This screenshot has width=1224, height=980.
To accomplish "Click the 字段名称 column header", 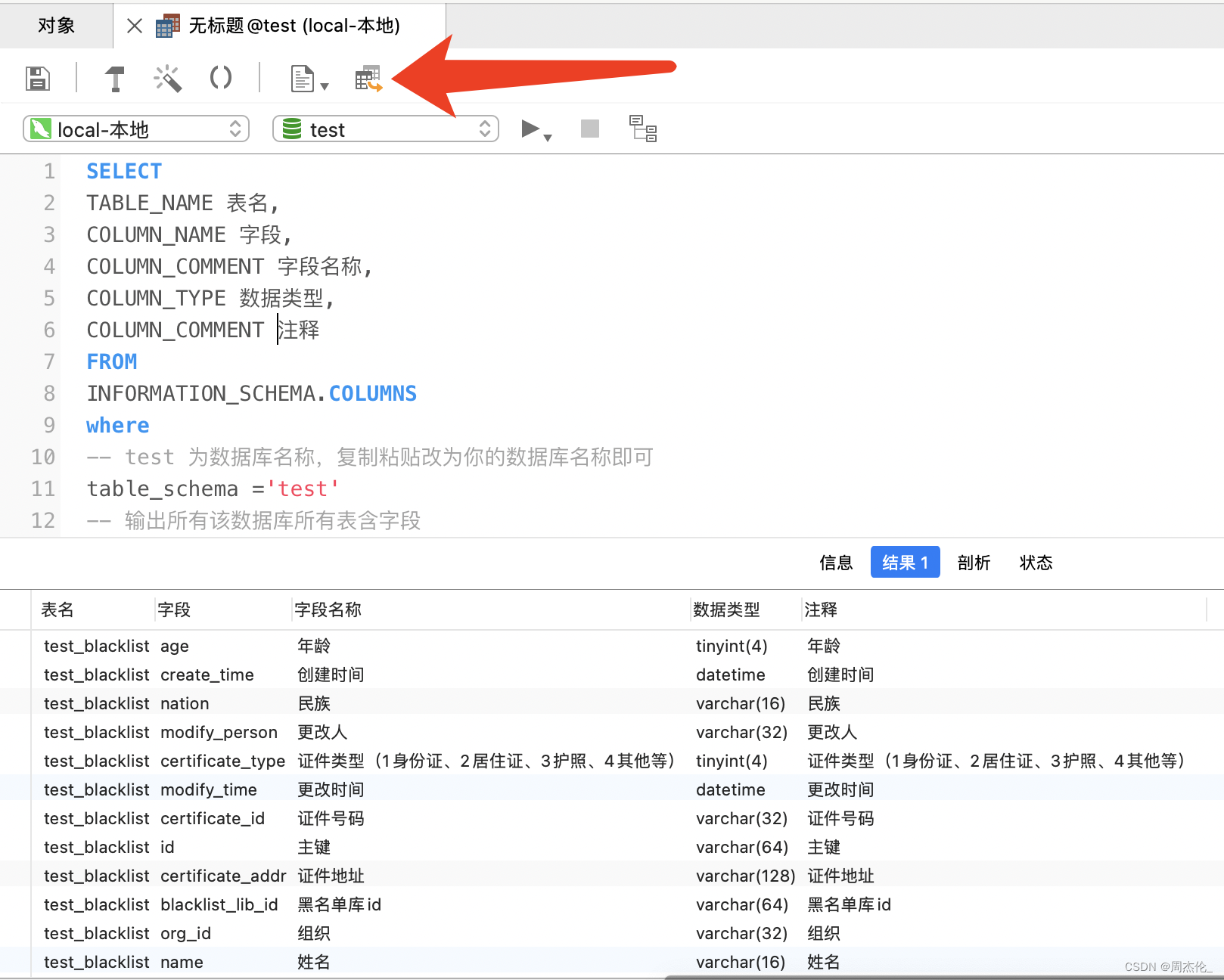I will coord(491,609).
